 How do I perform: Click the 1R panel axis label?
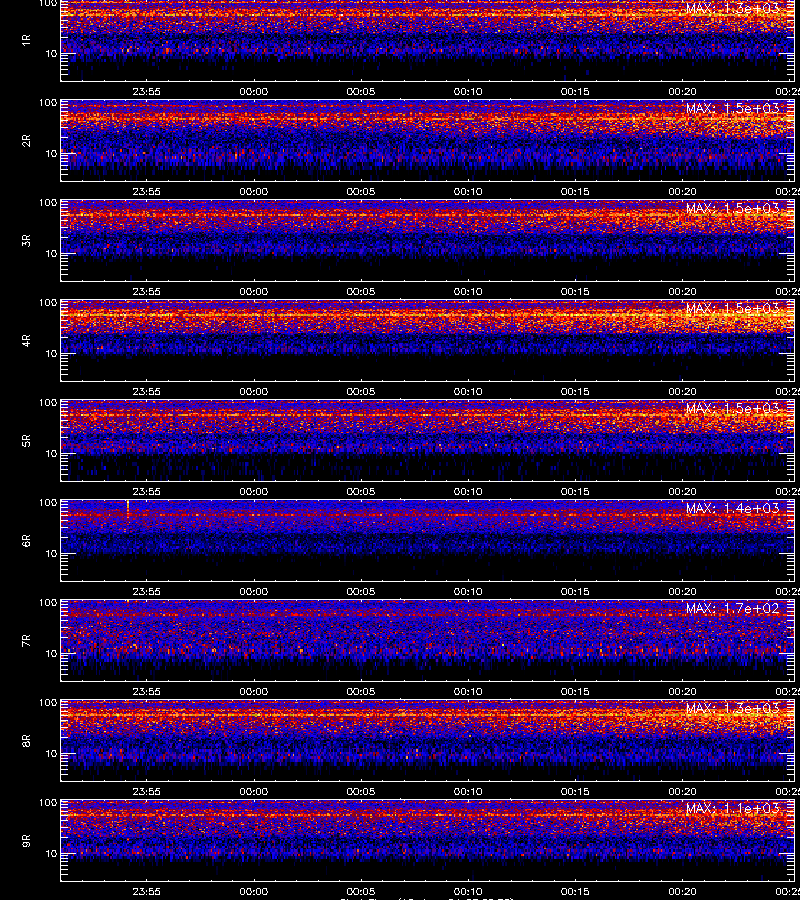(26, 40)
